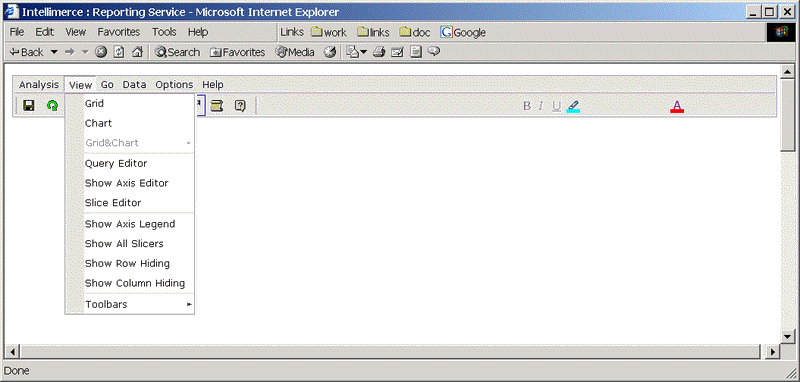Expand the Grid&Chart submenu
This screenshot has height=382, width=800.
pos(130,143)
